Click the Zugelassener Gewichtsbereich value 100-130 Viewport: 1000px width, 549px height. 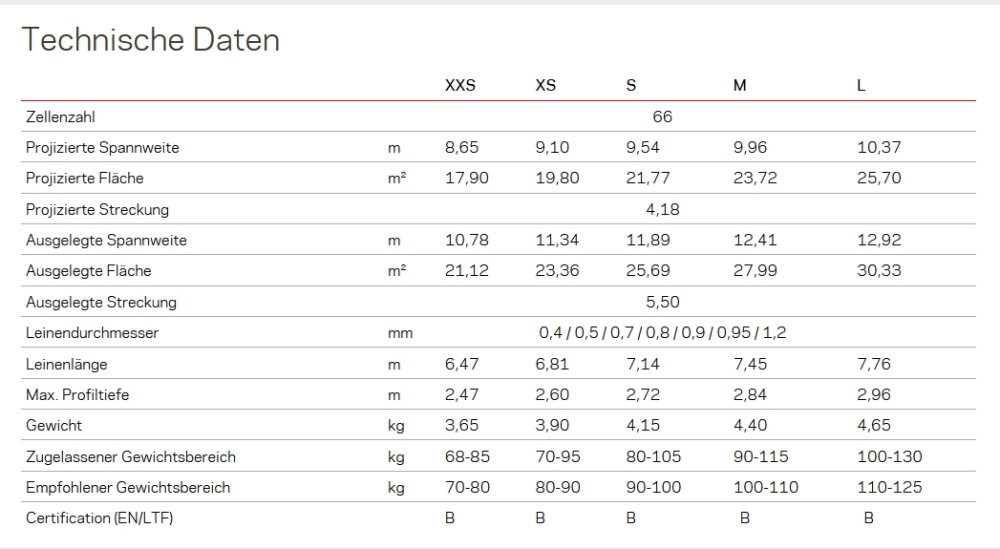tap(890, 457)
